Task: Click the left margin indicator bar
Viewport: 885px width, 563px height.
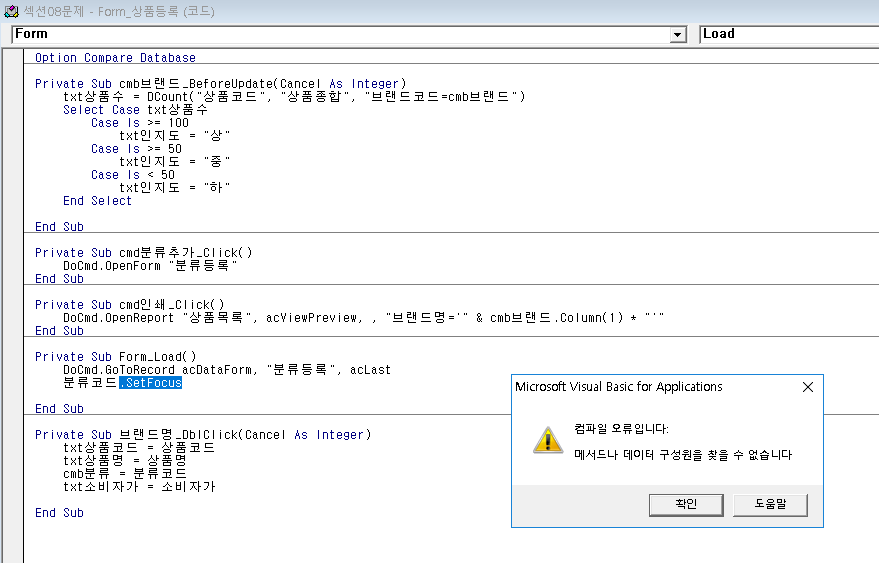Action: (x=14, y=300)
